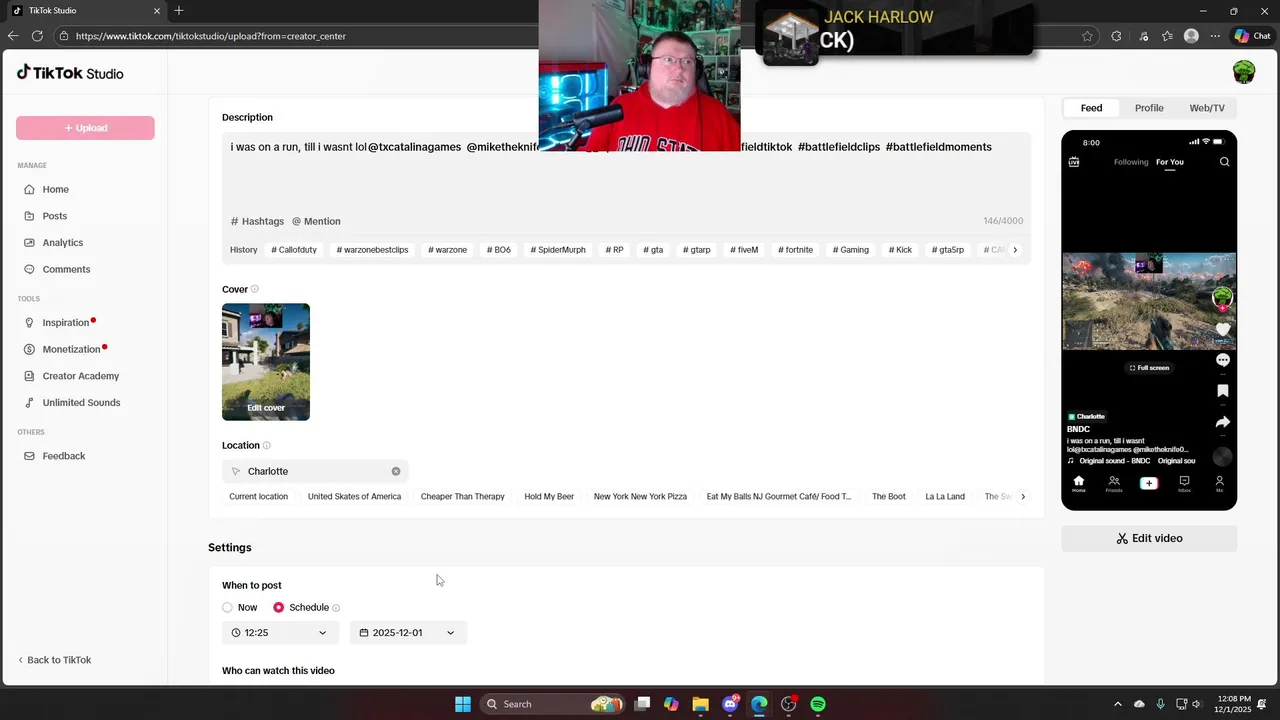Choose the Hold My Beer location
The image size is (1280, 720).
click(x=549, y=497)
